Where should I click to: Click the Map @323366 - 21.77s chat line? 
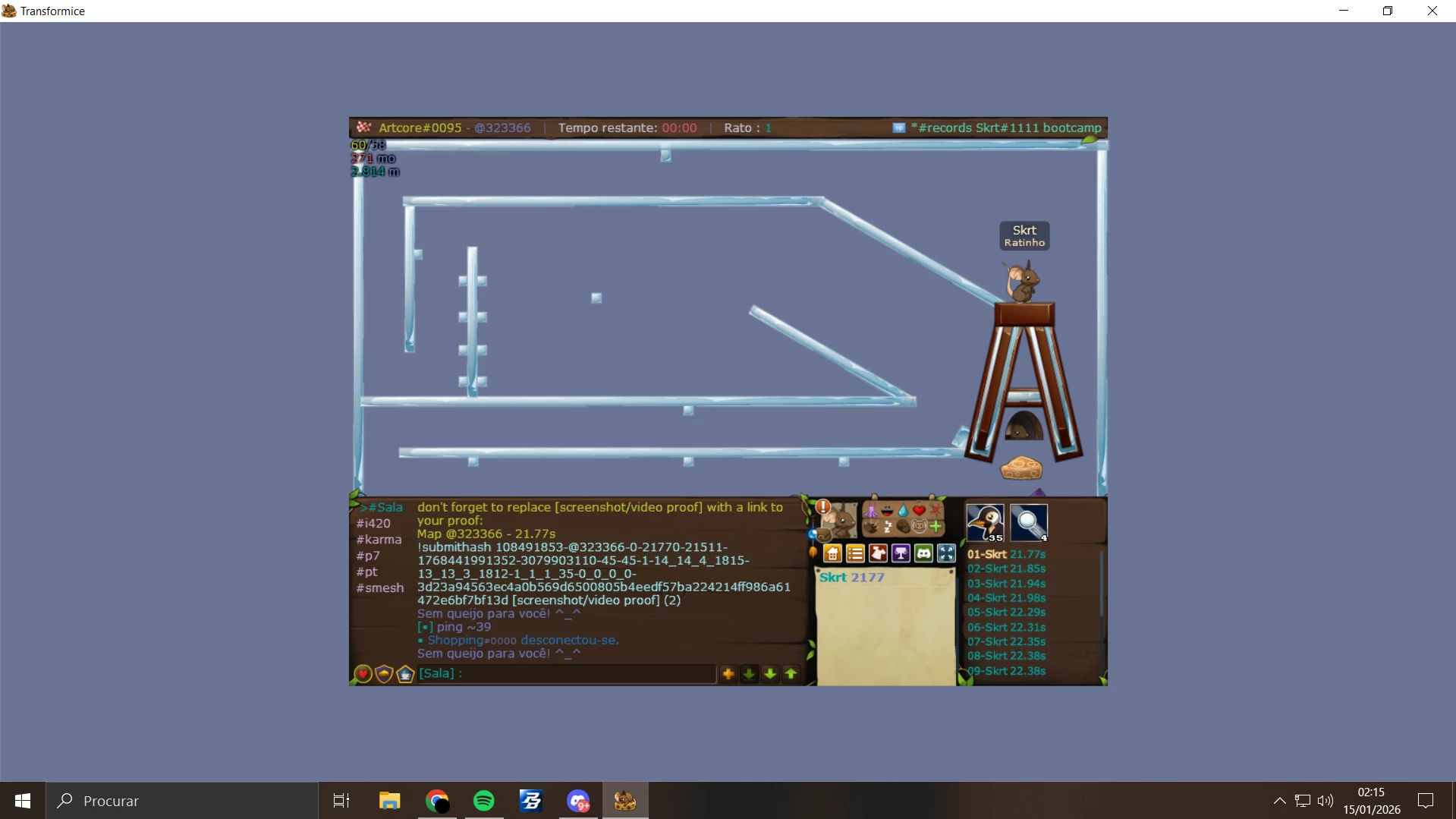click(x=486, y=534)
